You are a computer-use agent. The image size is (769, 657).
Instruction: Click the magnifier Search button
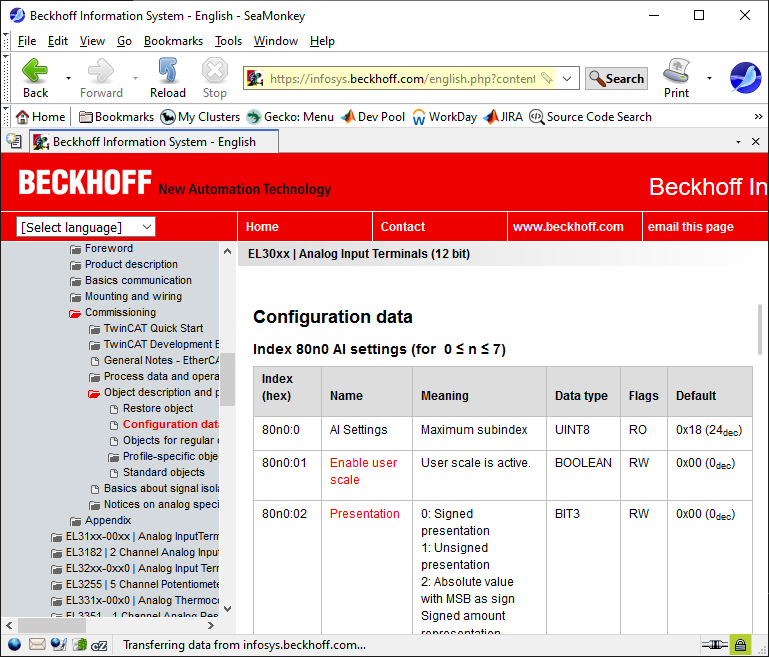click(616, 79)
